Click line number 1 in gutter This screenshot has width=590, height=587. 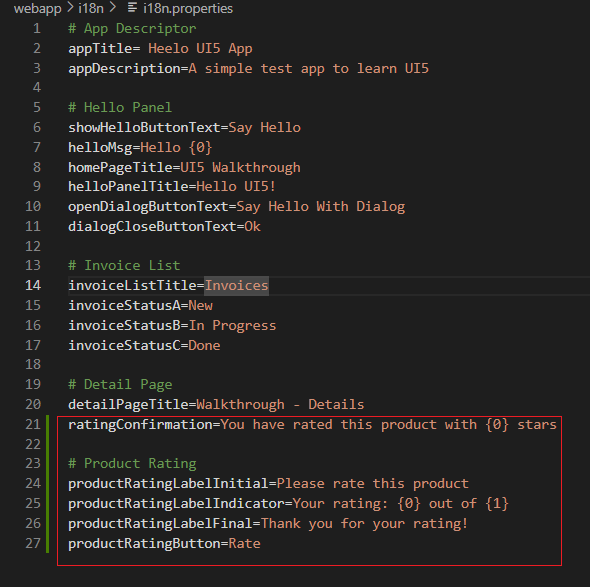36,29
